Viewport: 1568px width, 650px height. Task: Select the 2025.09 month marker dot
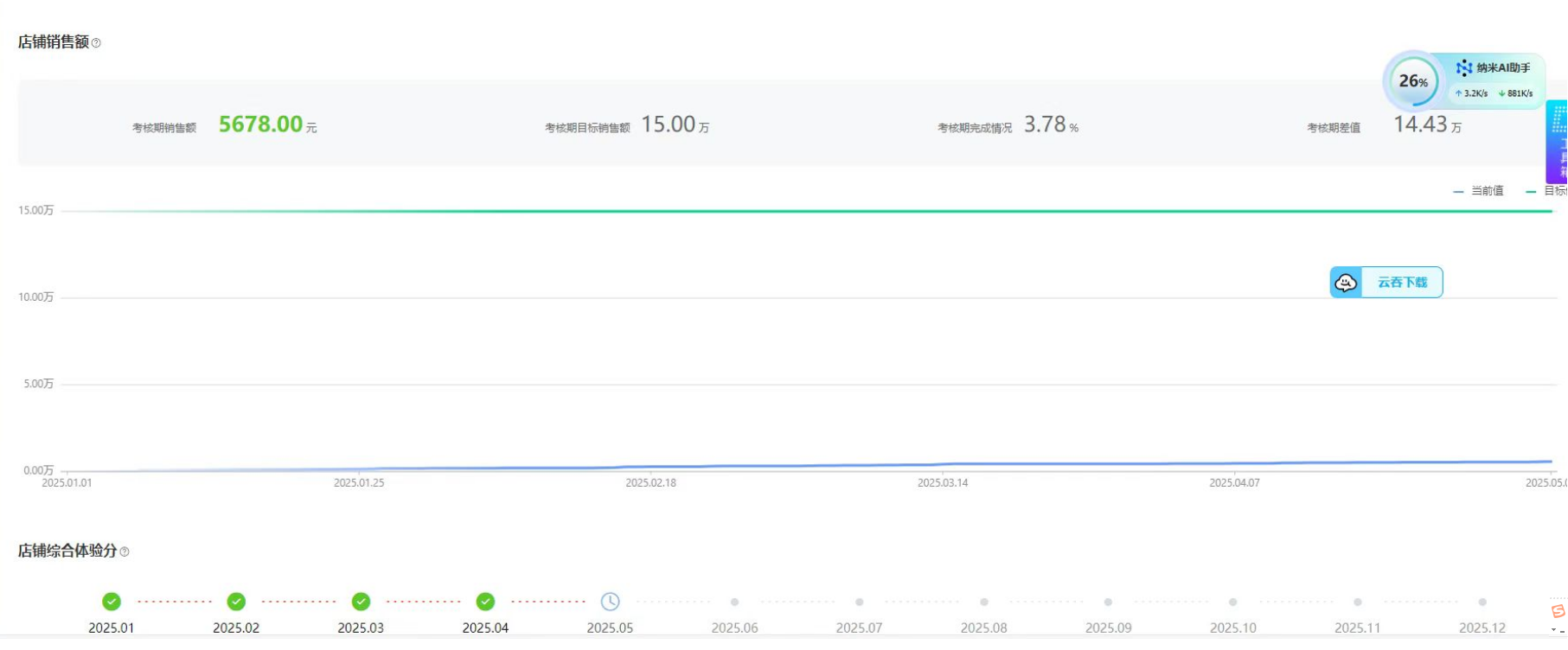pos(1108,602)
